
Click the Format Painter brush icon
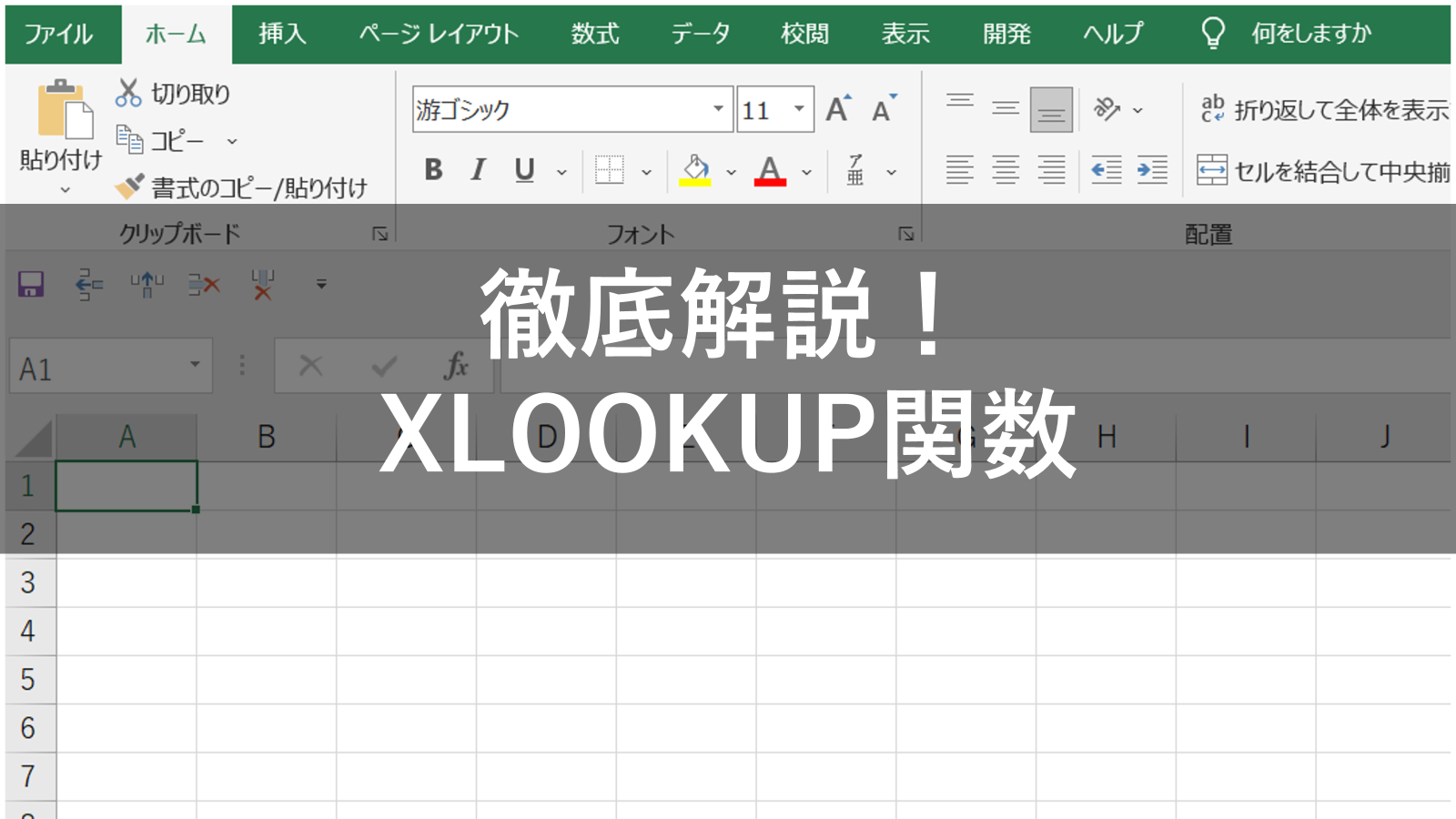point(129,187)
